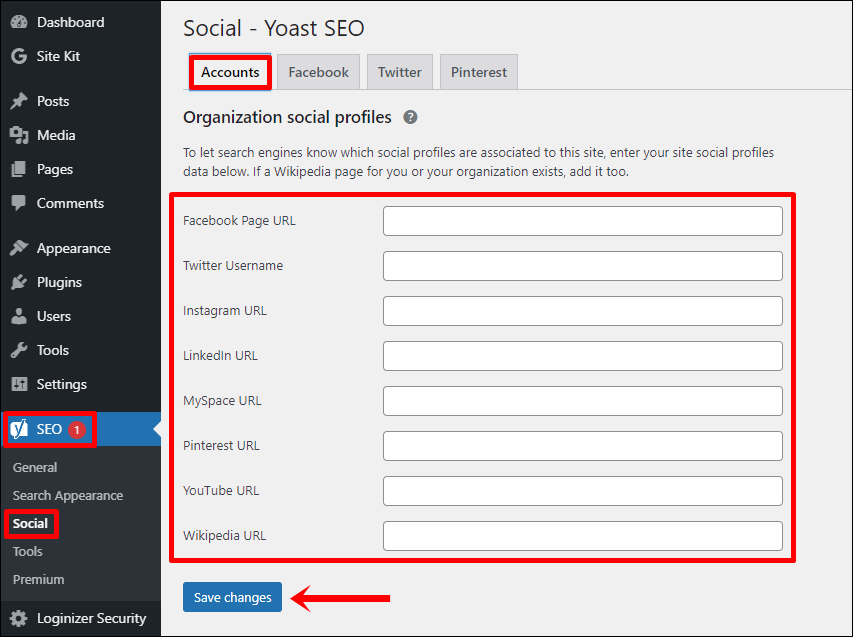Image resolution: width=853 pixels, height=637 pixels.
Task: Switch to the Accounts tab
Action: (230, 72)
